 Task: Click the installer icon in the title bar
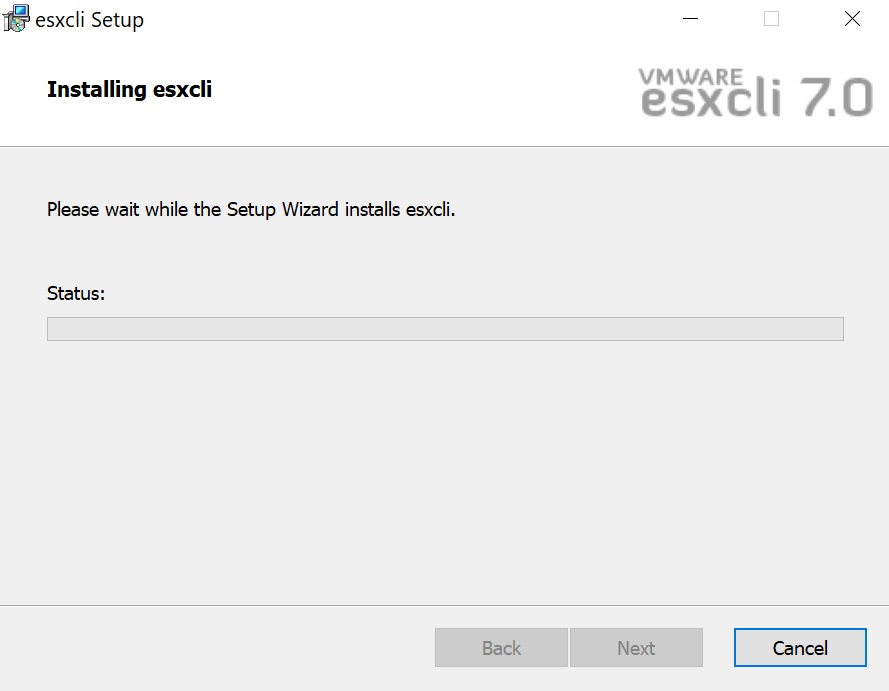17,18
